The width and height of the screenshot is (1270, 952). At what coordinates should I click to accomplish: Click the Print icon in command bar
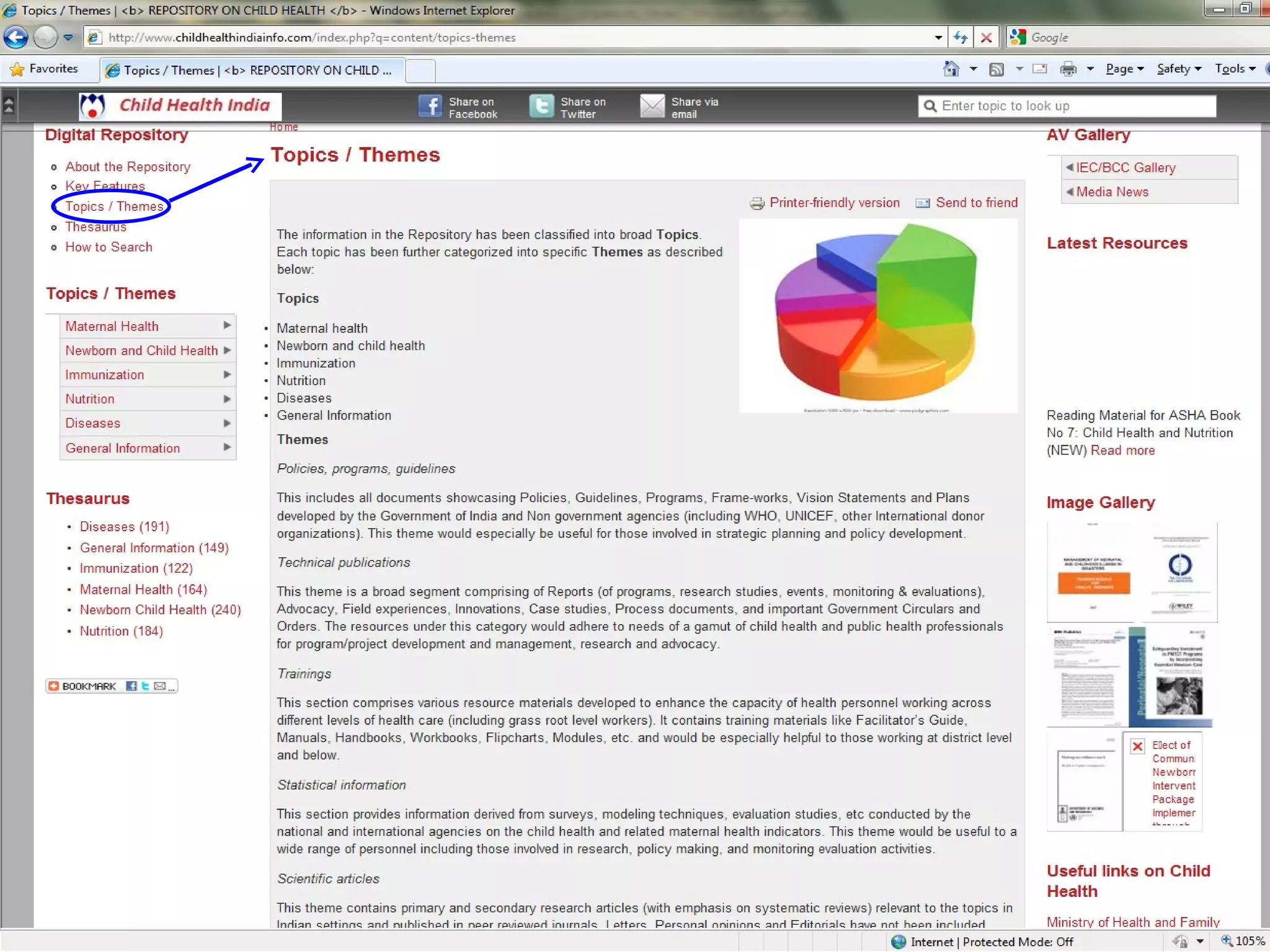pos(1068,69)
